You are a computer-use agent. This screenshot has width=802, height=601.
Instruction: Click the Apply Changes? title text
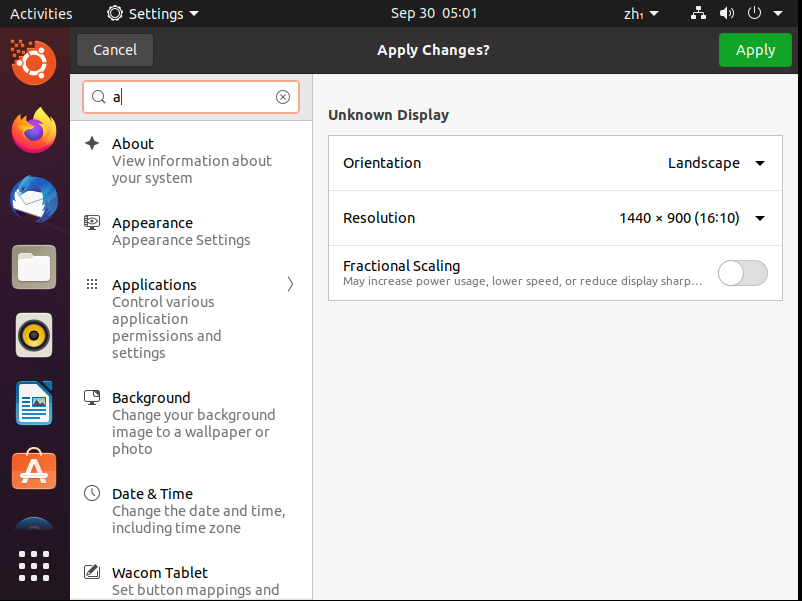click(433, 50)
